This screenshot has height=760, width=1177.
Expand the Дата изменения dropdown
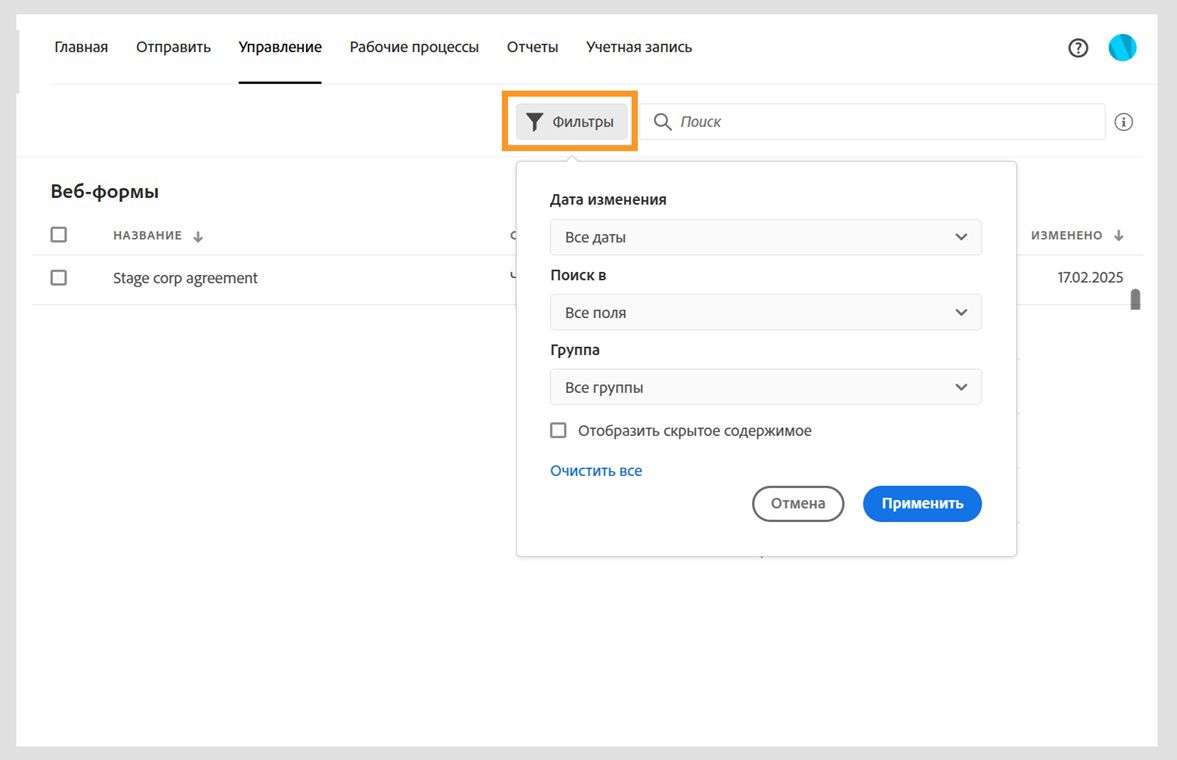point(765,237)
